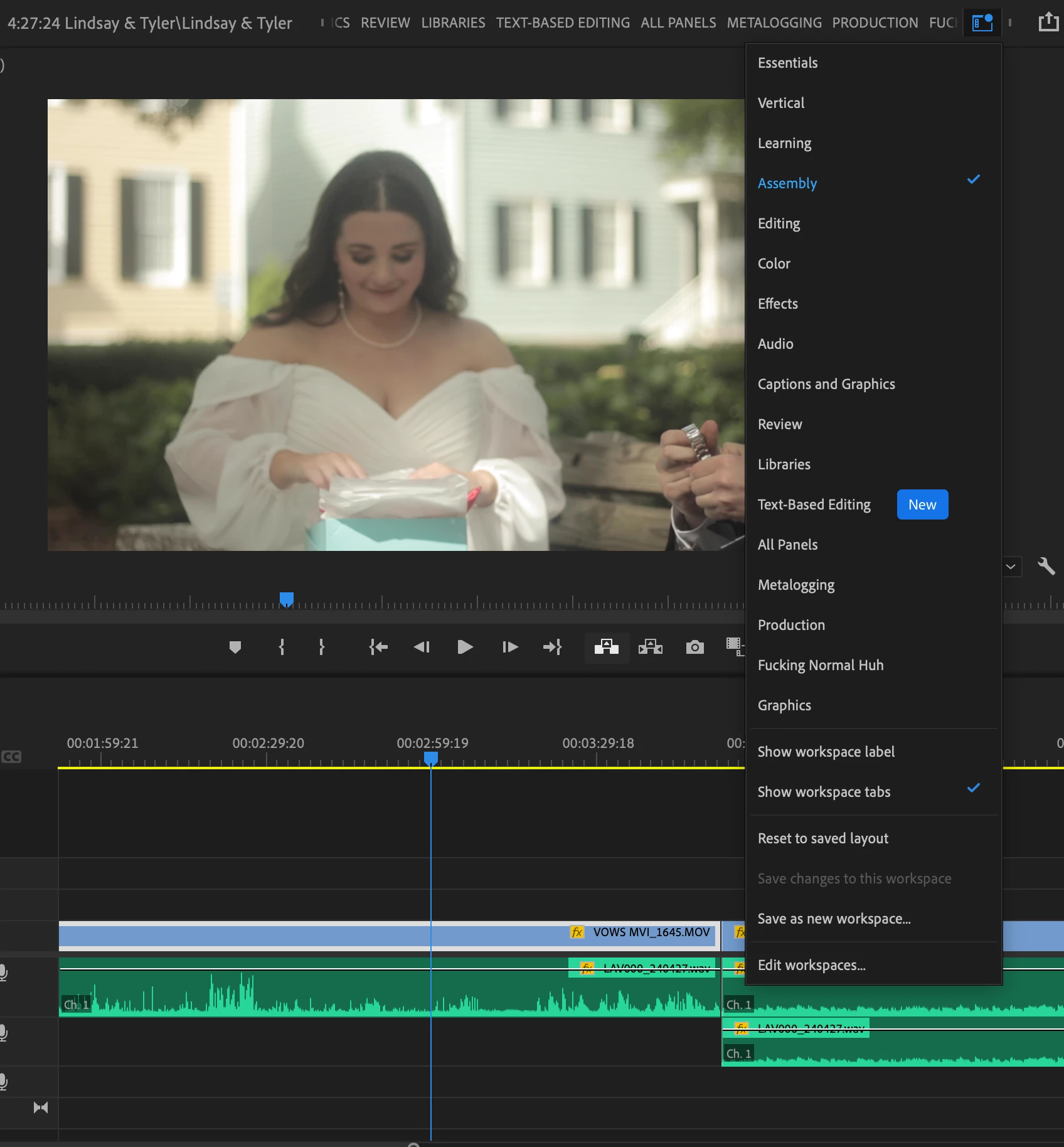Screen dimensions: 1064x1147
Task: Go to the In point
Action: click(x=378, y=647)
